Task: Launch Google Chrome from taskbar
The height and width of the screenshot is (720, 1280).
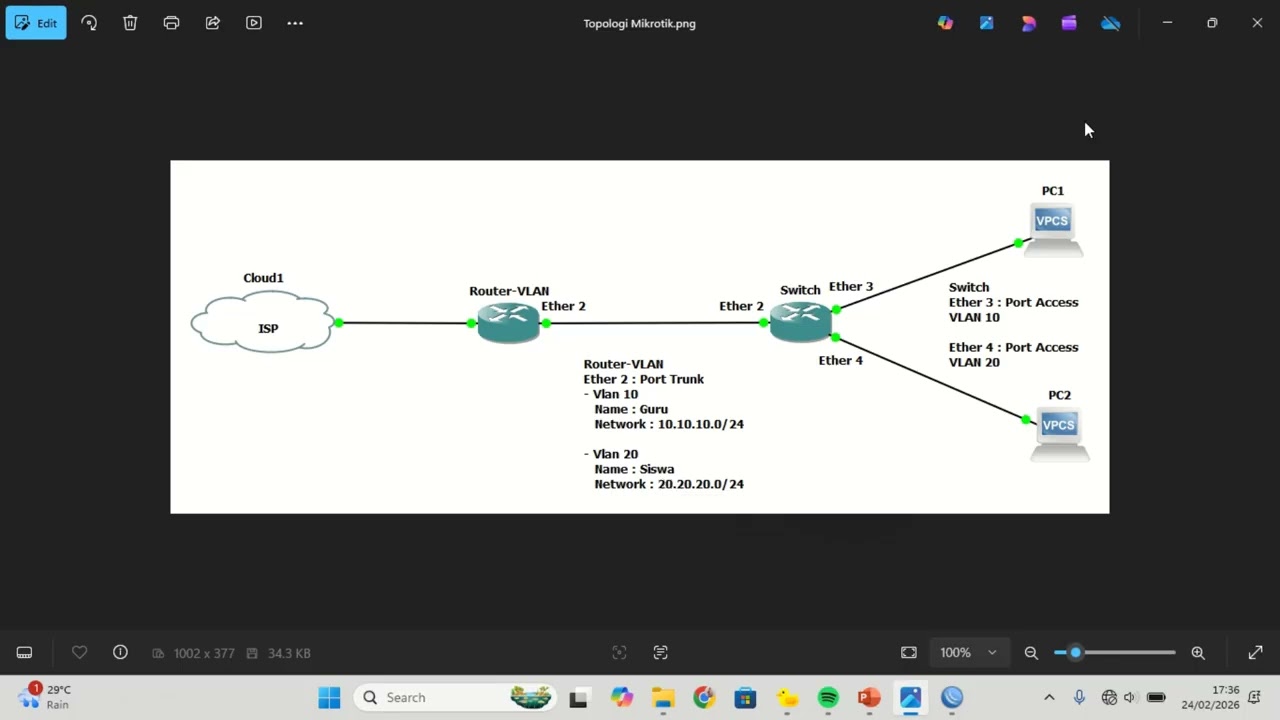Action: (704, 698)
